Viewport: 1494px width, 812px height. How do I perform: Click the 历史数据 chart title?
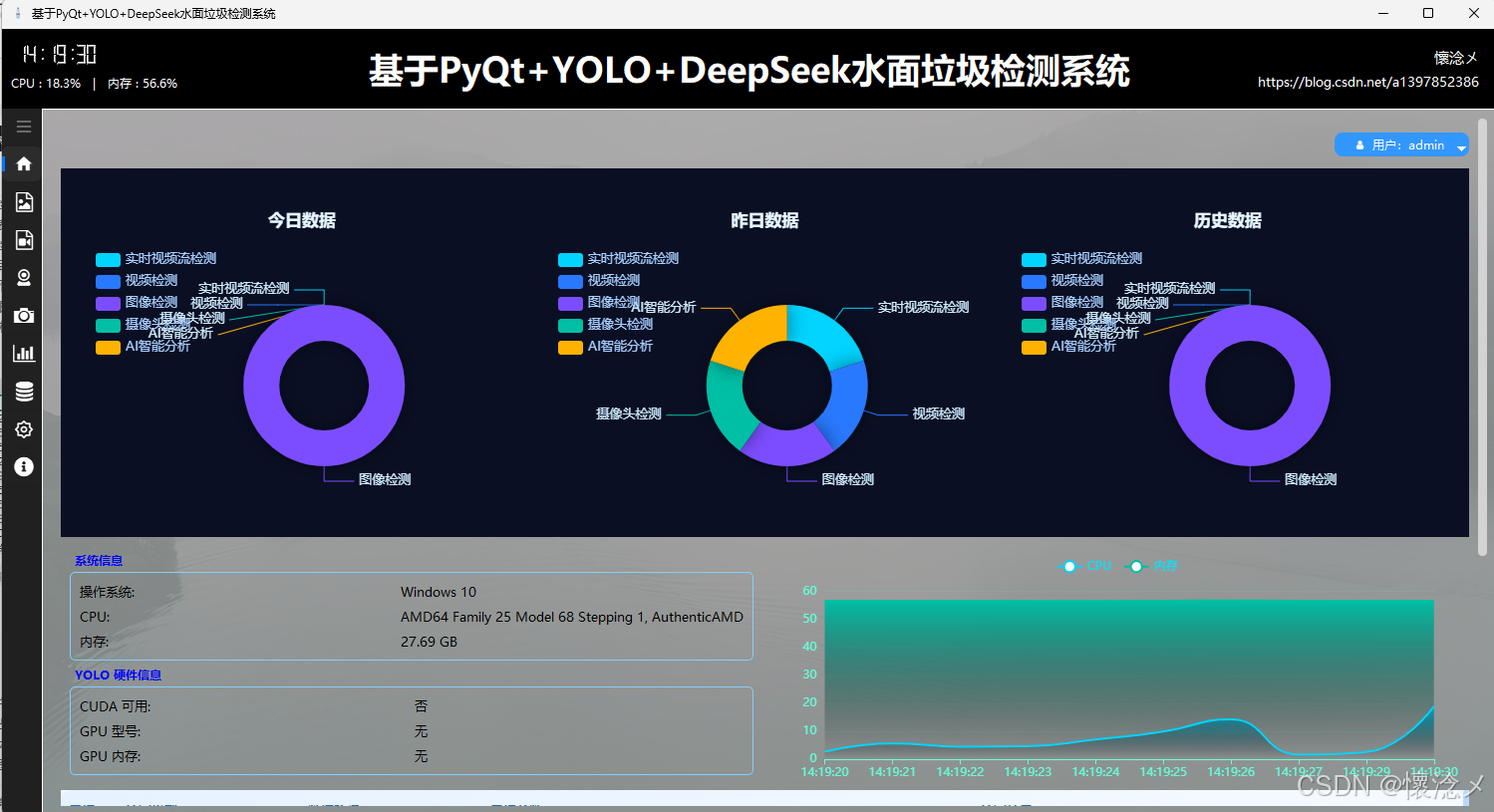point(1228,220)
